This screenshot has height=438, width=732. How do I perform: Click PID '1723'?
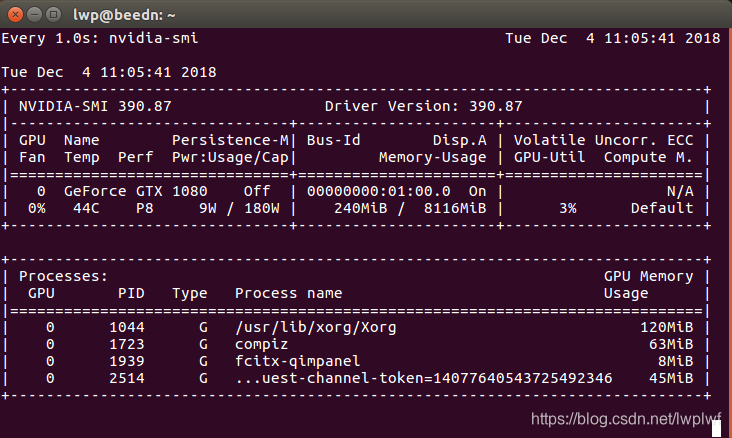point(127,345)
